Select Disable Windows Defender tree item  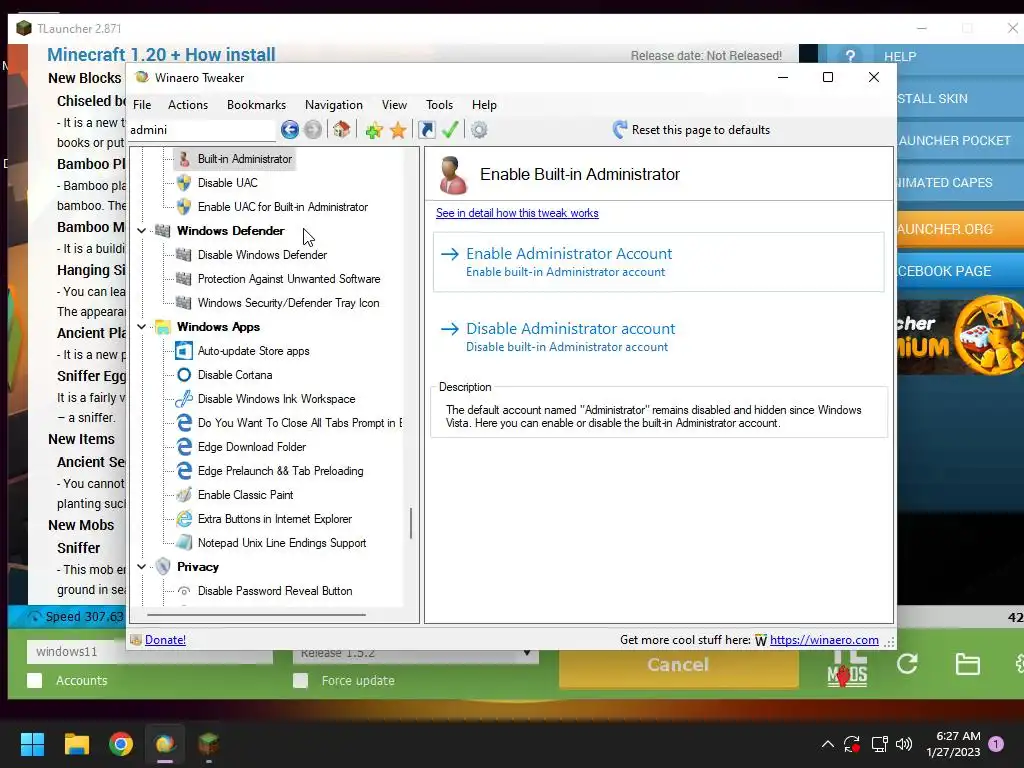(x=263, y=255)
